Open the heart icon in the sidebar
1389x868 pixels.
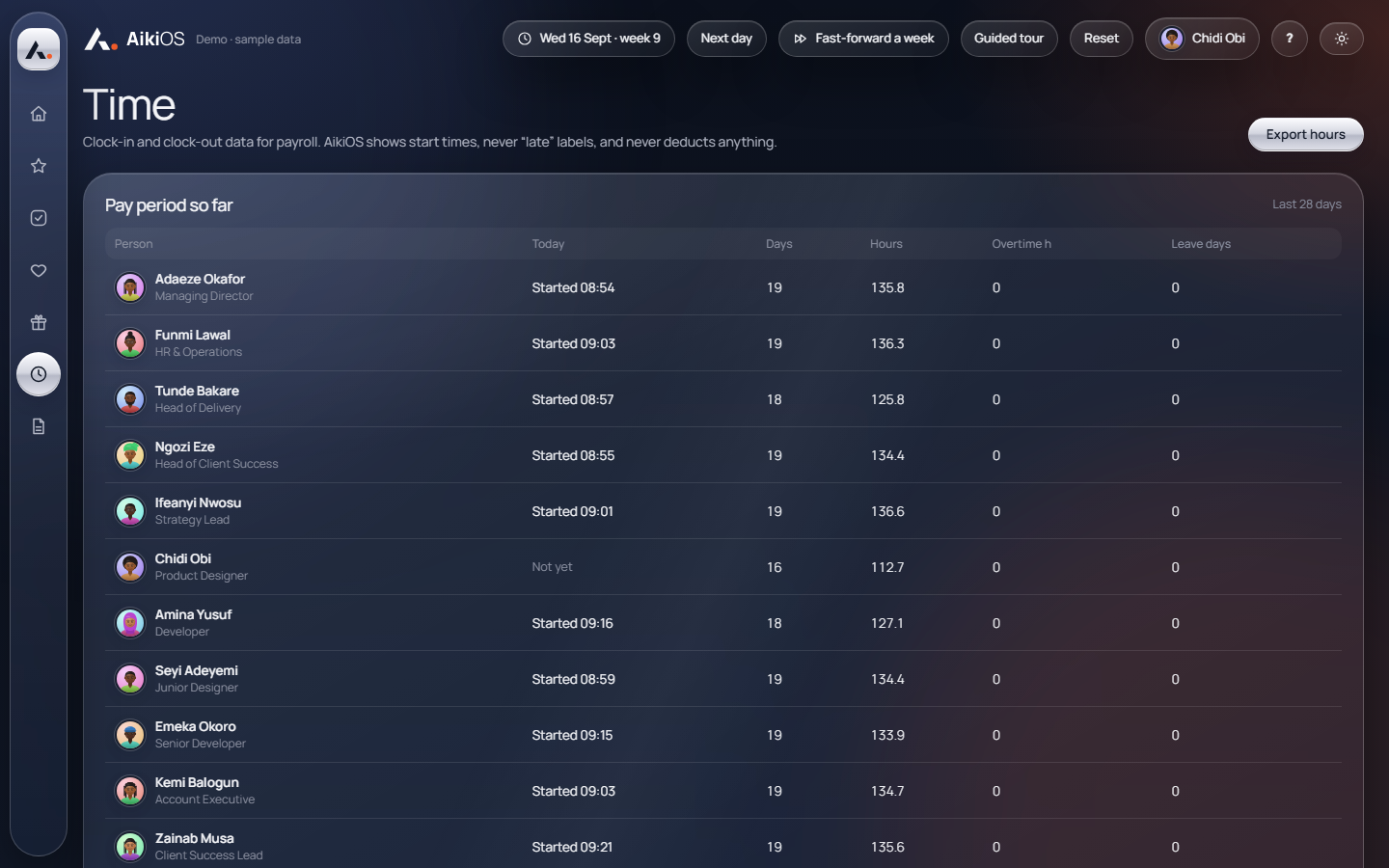[39, 270]
